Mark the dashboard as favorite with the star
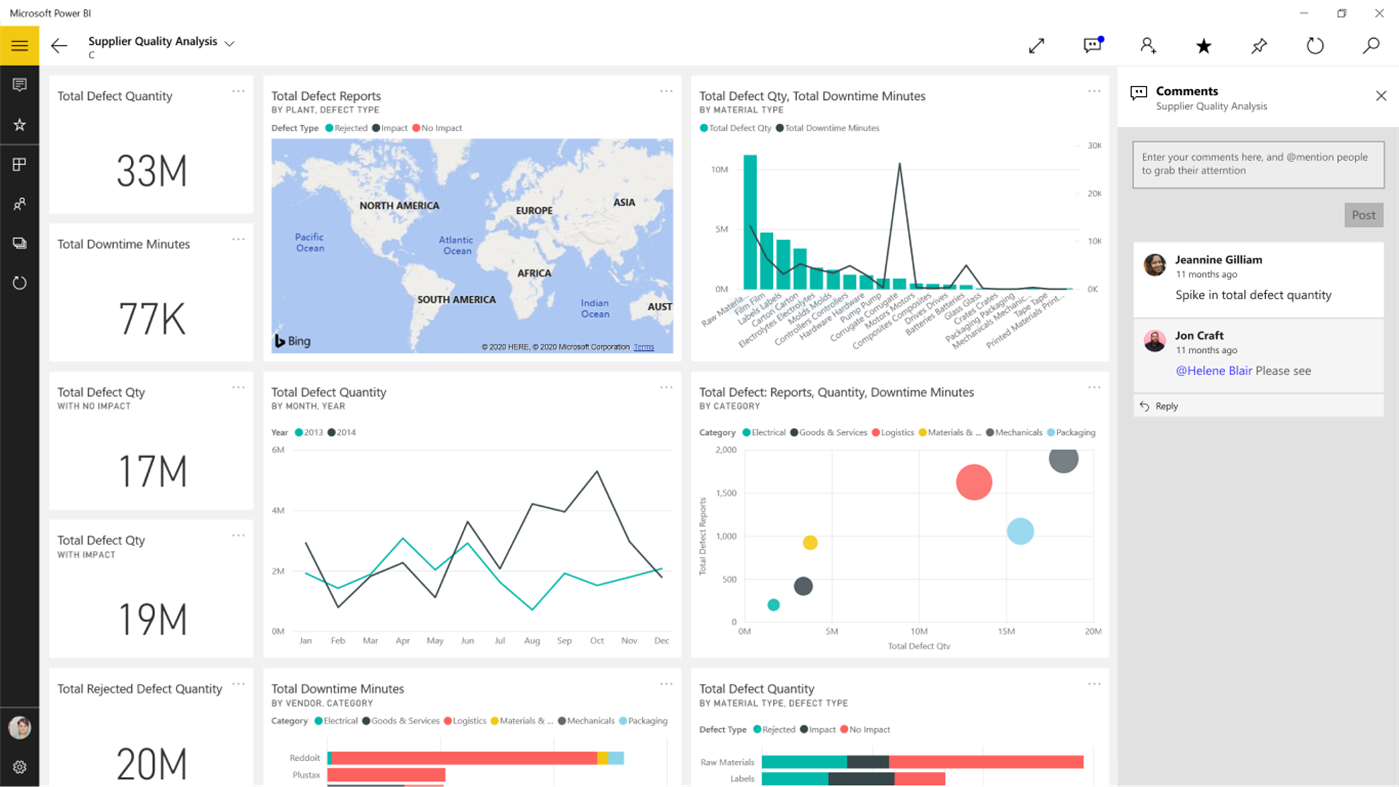The image size is (1399, 787). (1202, 45)
